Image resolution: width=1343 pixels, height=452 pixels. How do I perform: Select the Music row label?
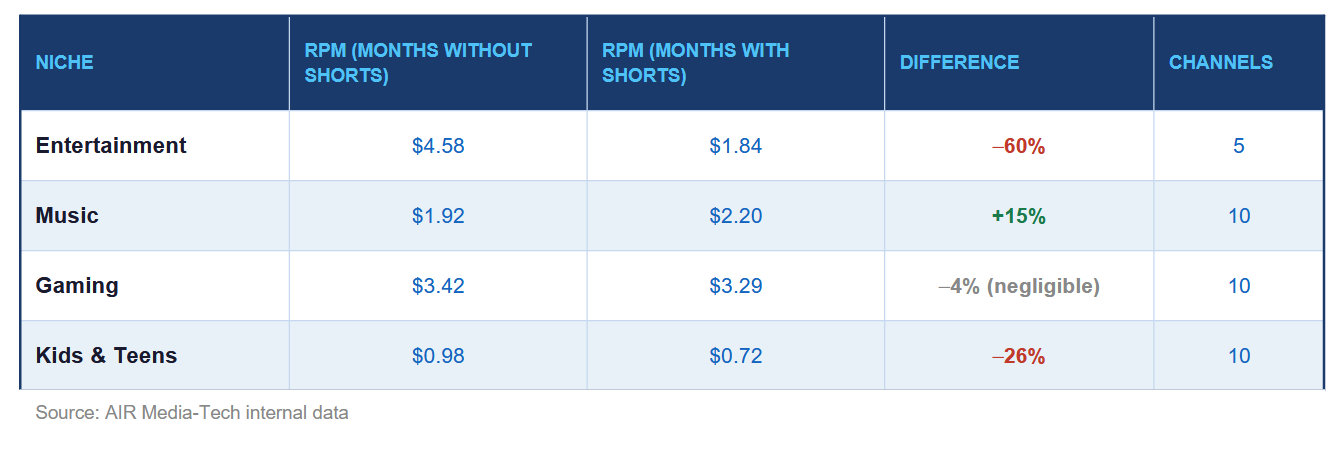coord(67,215)
